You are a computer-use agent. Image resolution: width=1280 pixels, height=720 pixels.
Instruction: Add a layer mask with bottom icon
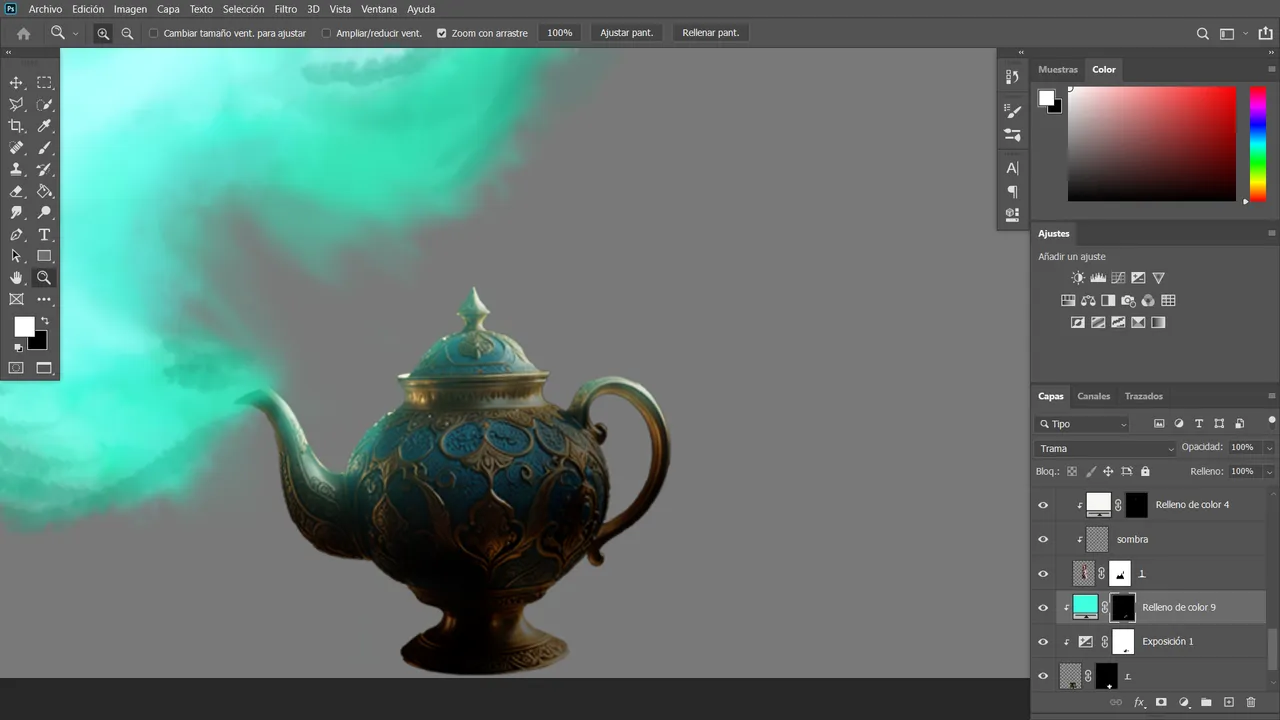point(1161,703)
